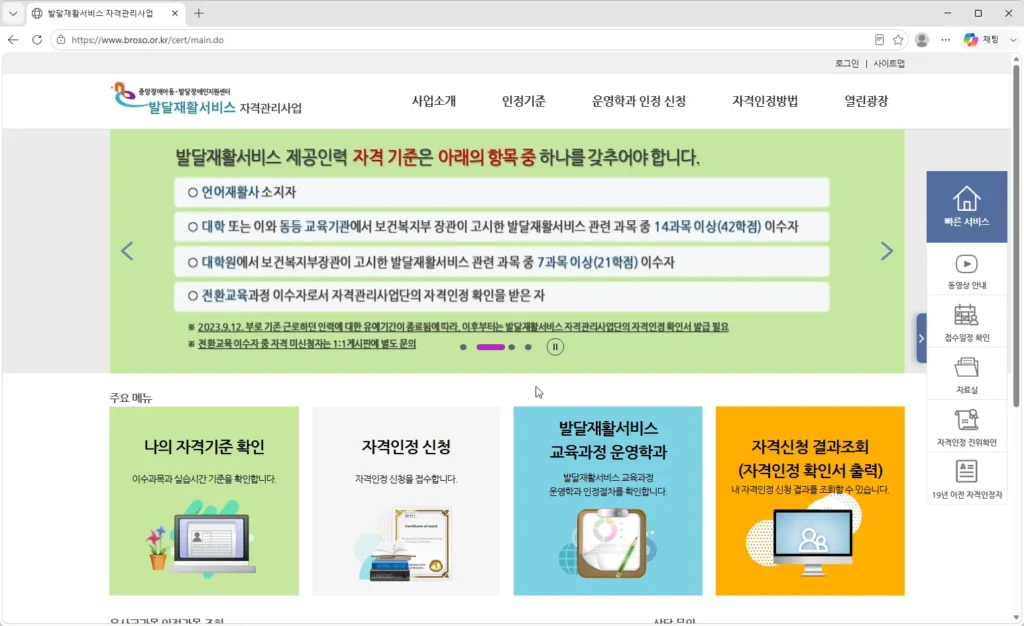Viewport: 1024px width, 626px height.
Task: Open 나의 자격기준 확인 card
Action: 204,501
